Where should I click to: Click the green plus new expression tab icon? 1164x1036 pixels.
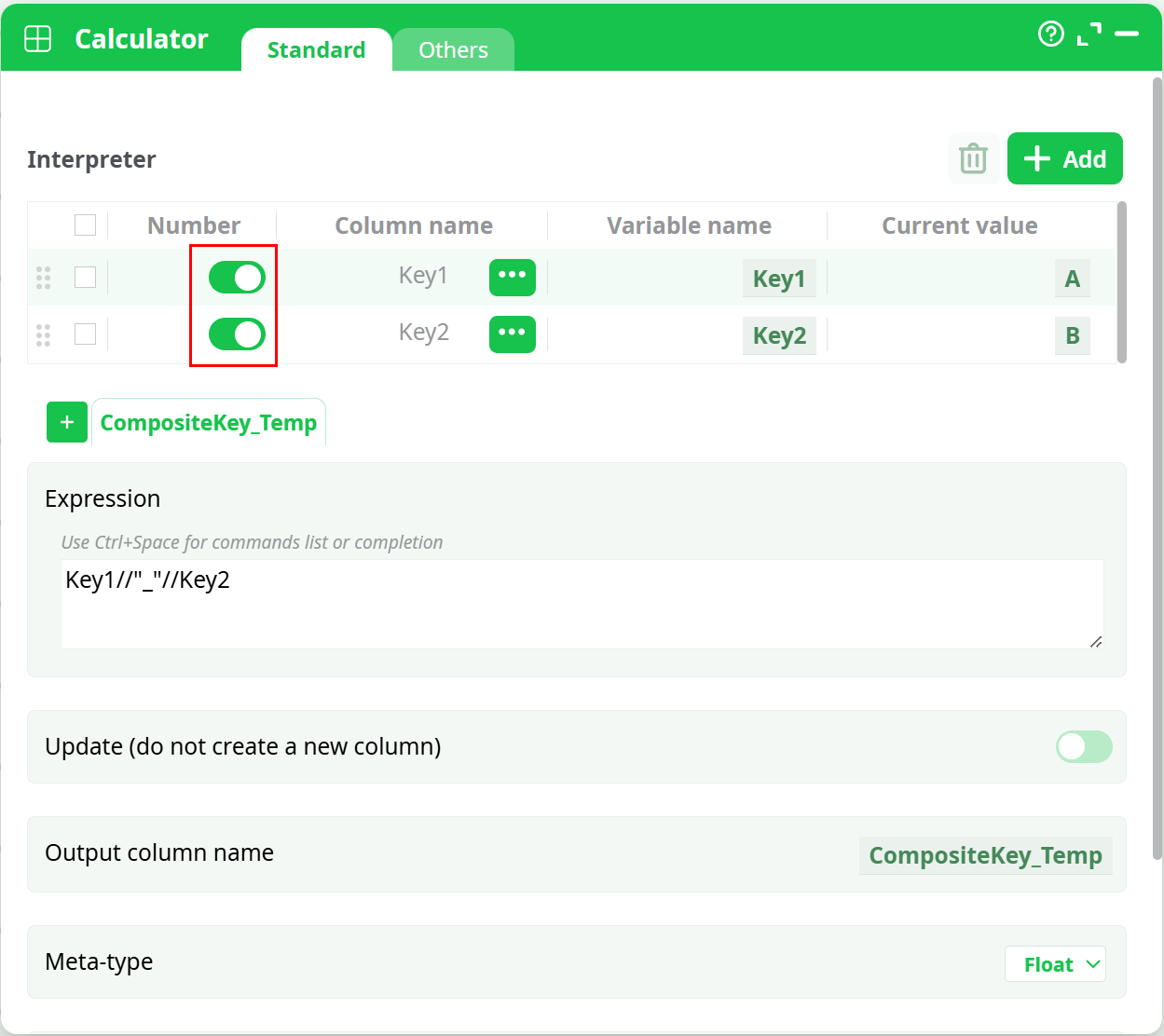[x=67, y=422]
